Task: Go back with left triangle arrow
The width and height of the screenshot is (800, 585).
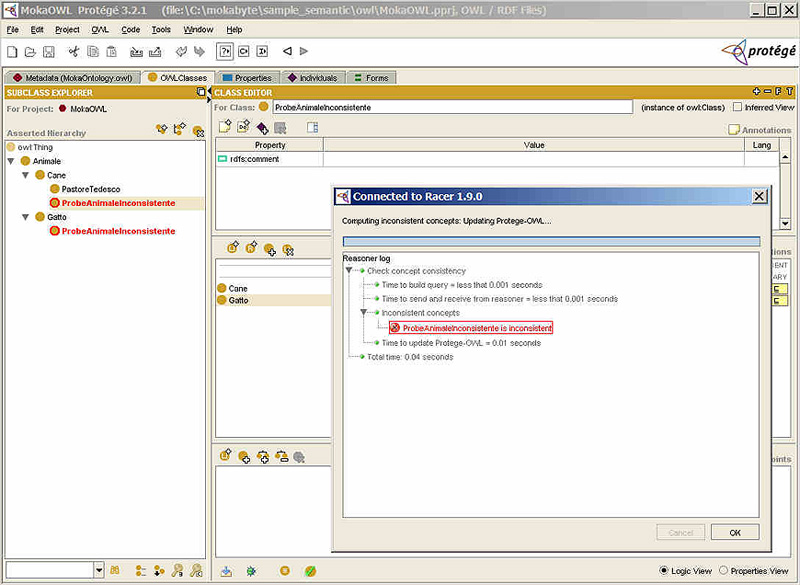Action: [x=287, y=51]
